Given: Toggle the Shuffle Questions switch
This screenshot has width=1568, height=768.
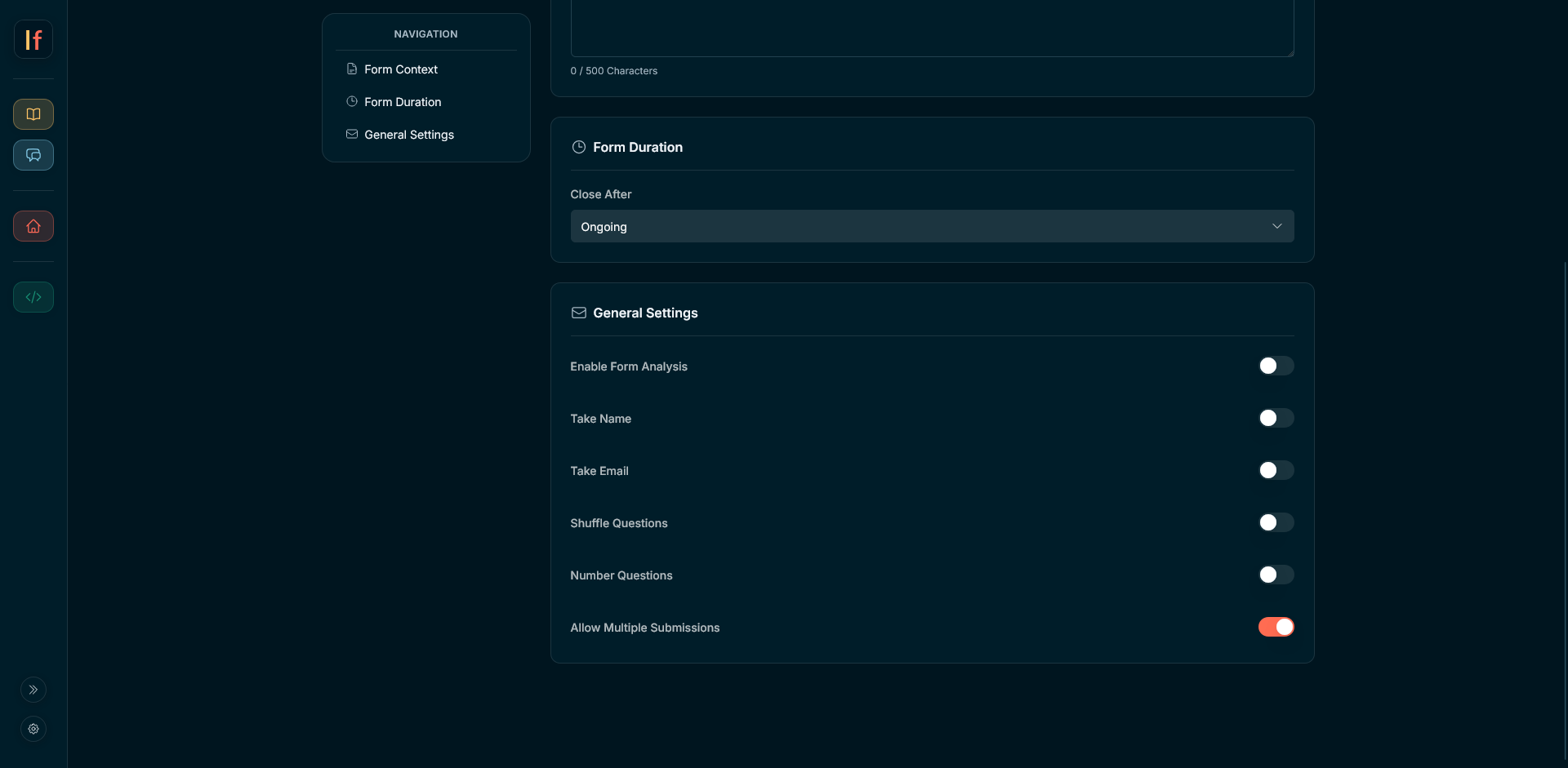Looking at the screenshot, I should (x=1276, y=522).
